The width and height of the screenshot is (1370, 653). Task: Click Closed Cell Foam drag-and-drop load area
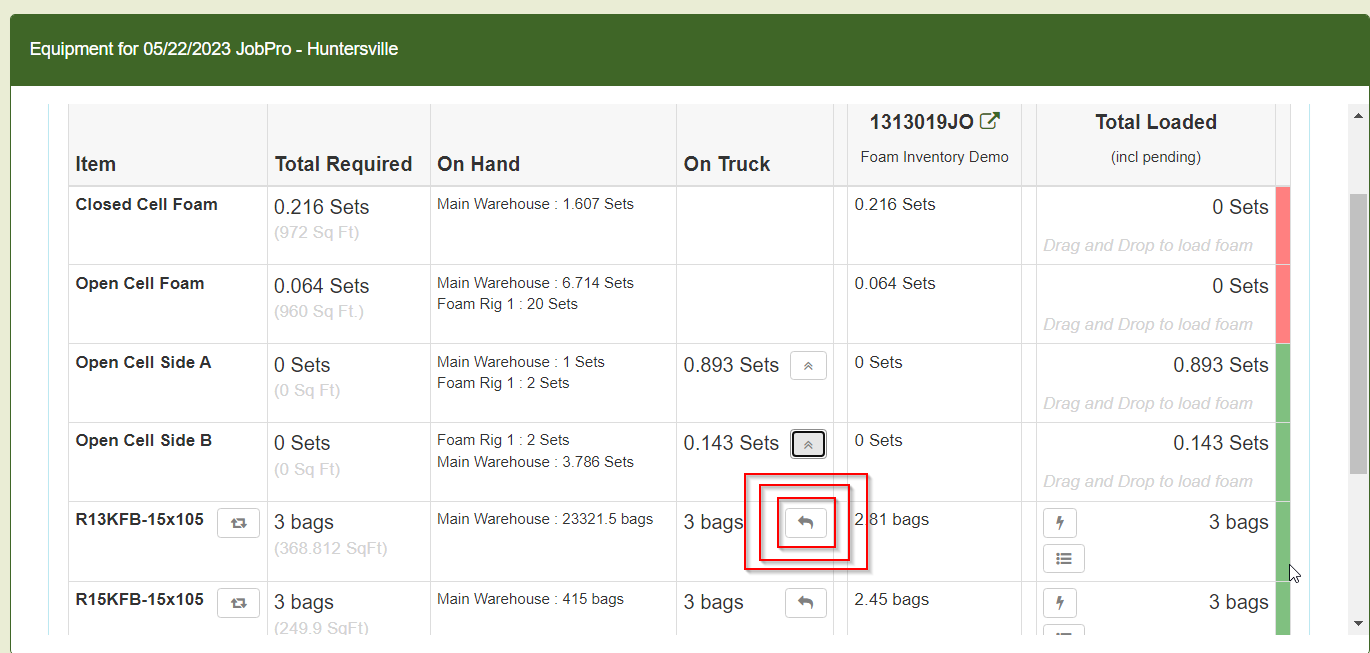coord(1147,245)
